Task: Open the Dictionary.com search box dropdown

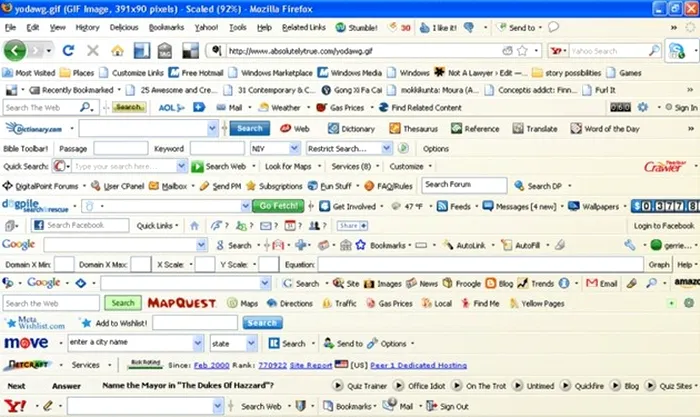Action: pos(212,129)
